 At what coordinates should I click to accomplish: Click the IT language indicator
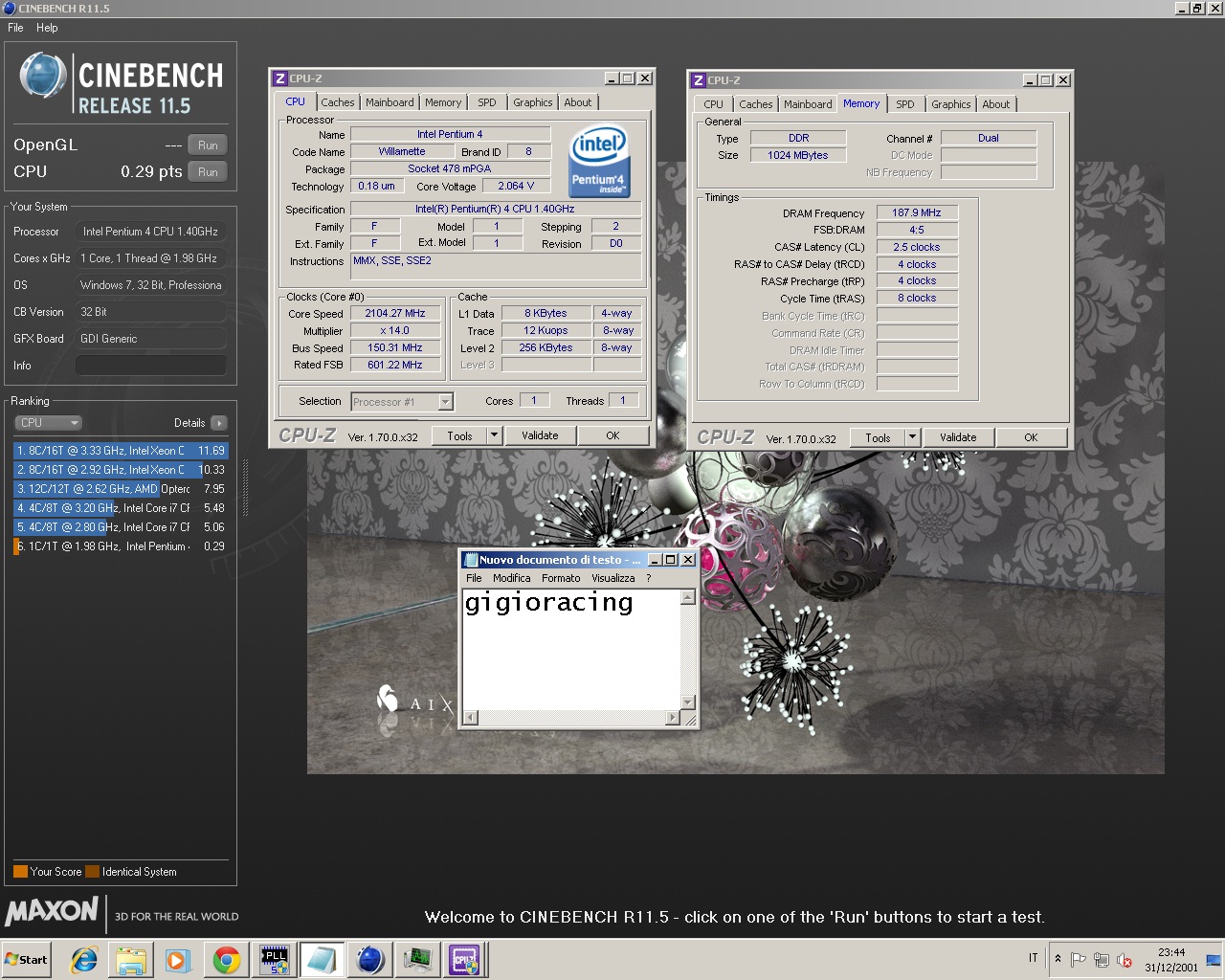1034,958
